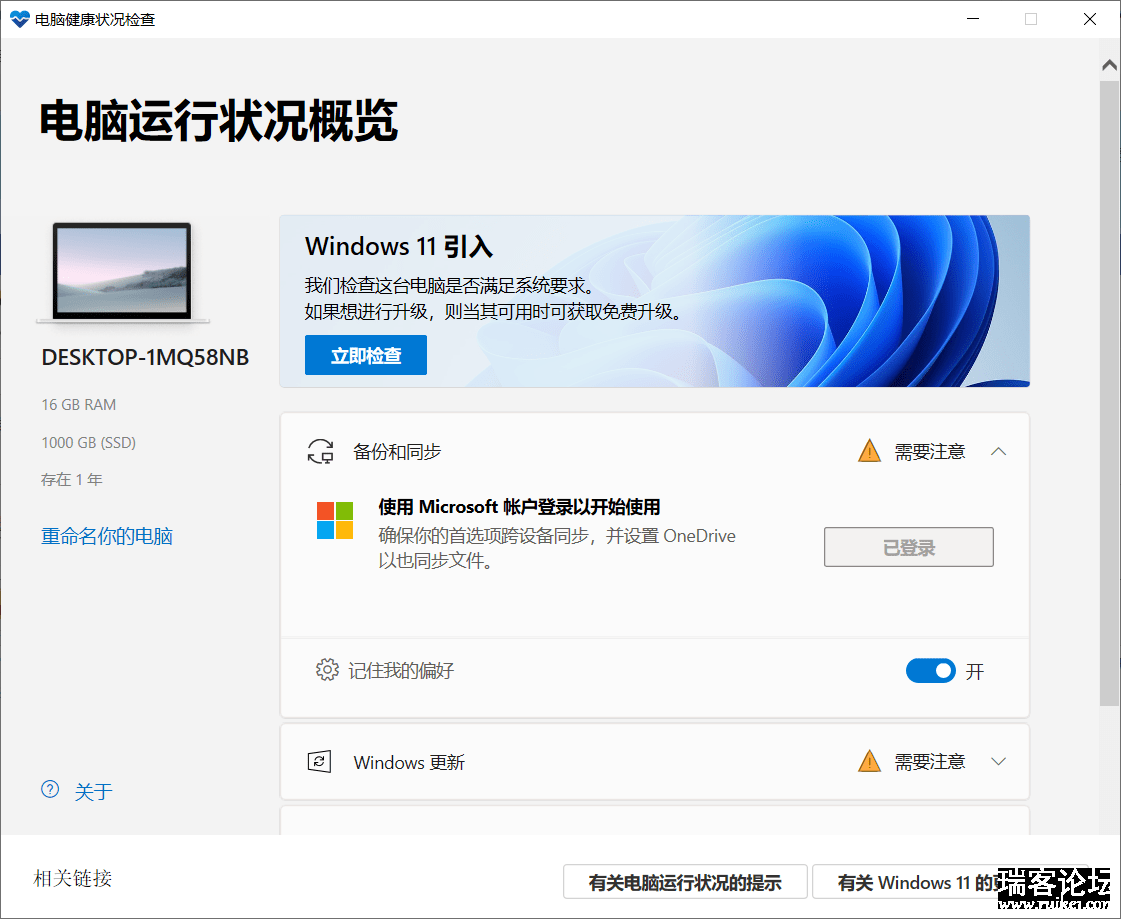Click the greyed 已登录 button
The height and width of the screenshot is (919, 1121).
[x=909, y=547]
